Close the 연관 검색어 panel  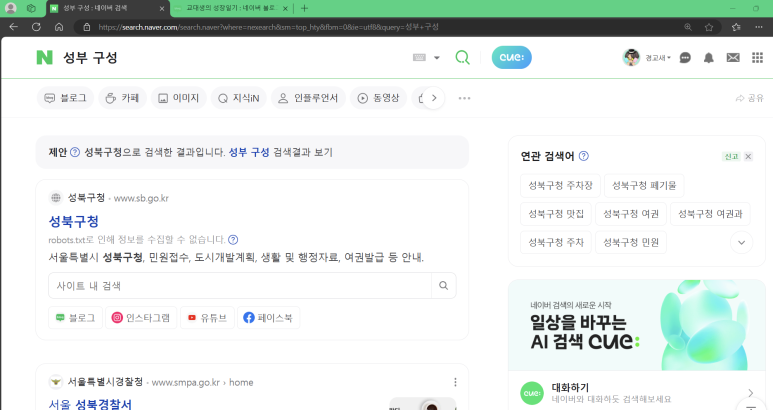[x=748, y=156]
